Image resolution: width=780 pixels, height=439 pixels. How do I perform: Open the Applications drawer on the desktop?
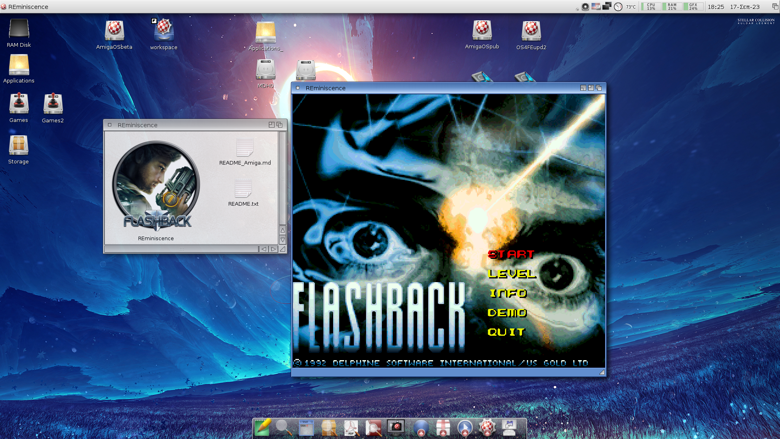19,67
